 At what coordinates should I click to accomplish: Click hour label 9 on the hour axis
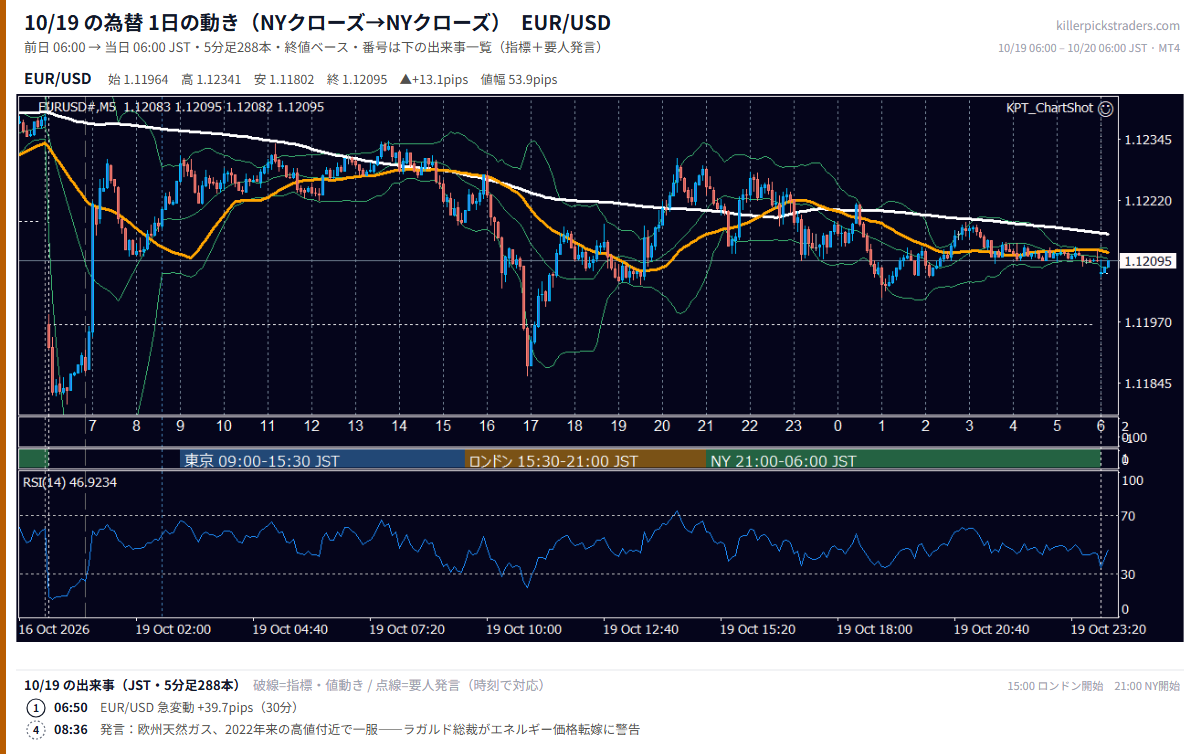[x=181, y=426]
